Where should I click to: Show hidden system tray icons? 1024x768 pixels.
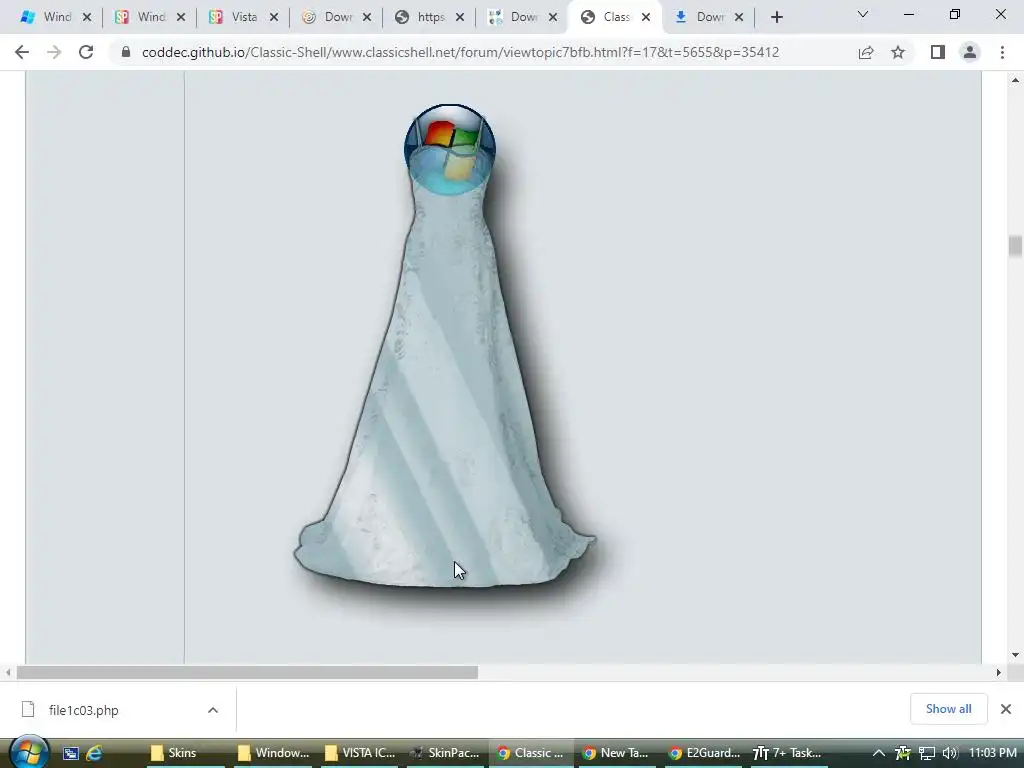(878, 753)
